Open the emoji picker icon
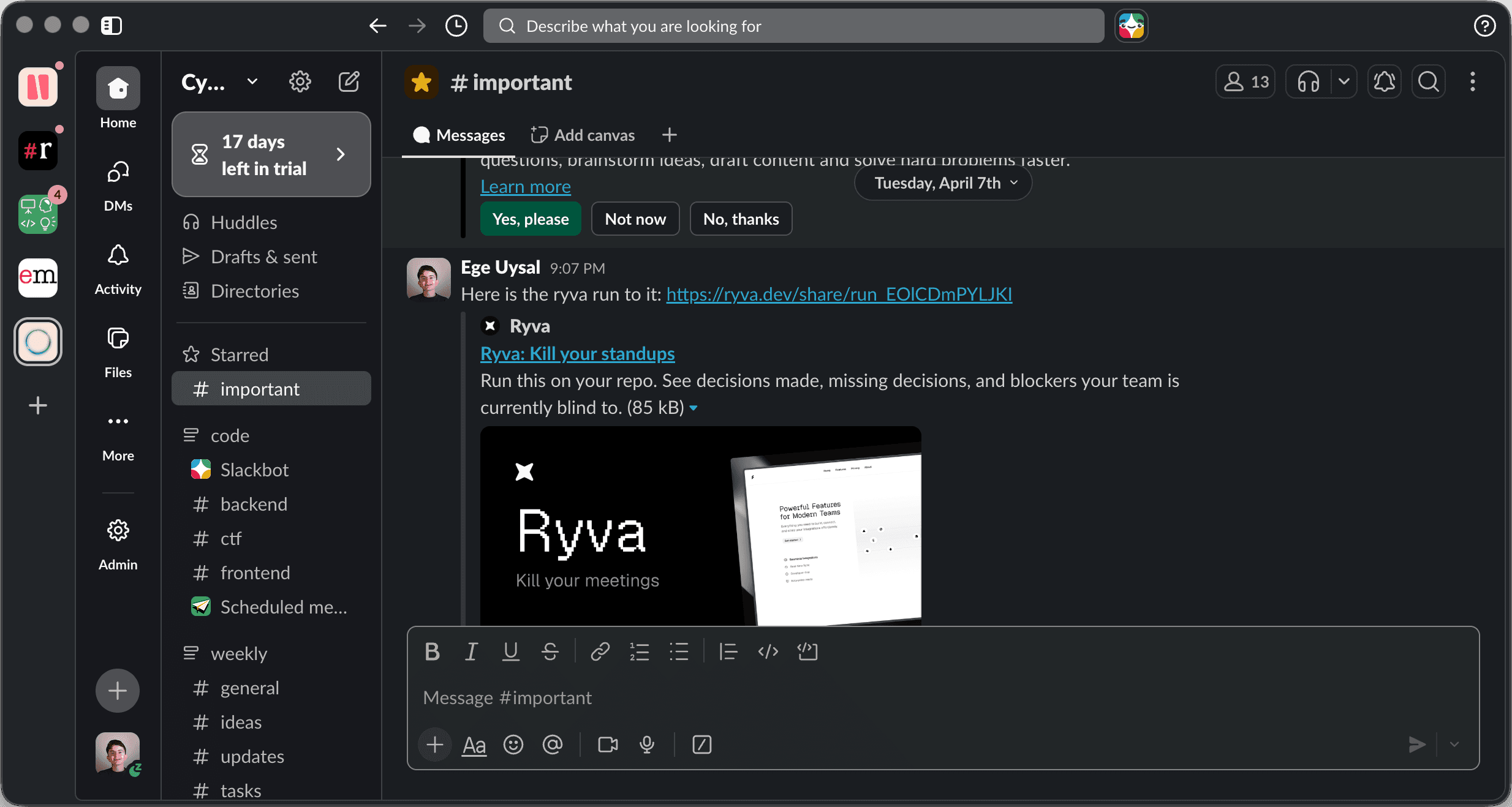Screen dimensions: 1512x807 [x=513, y=745]
